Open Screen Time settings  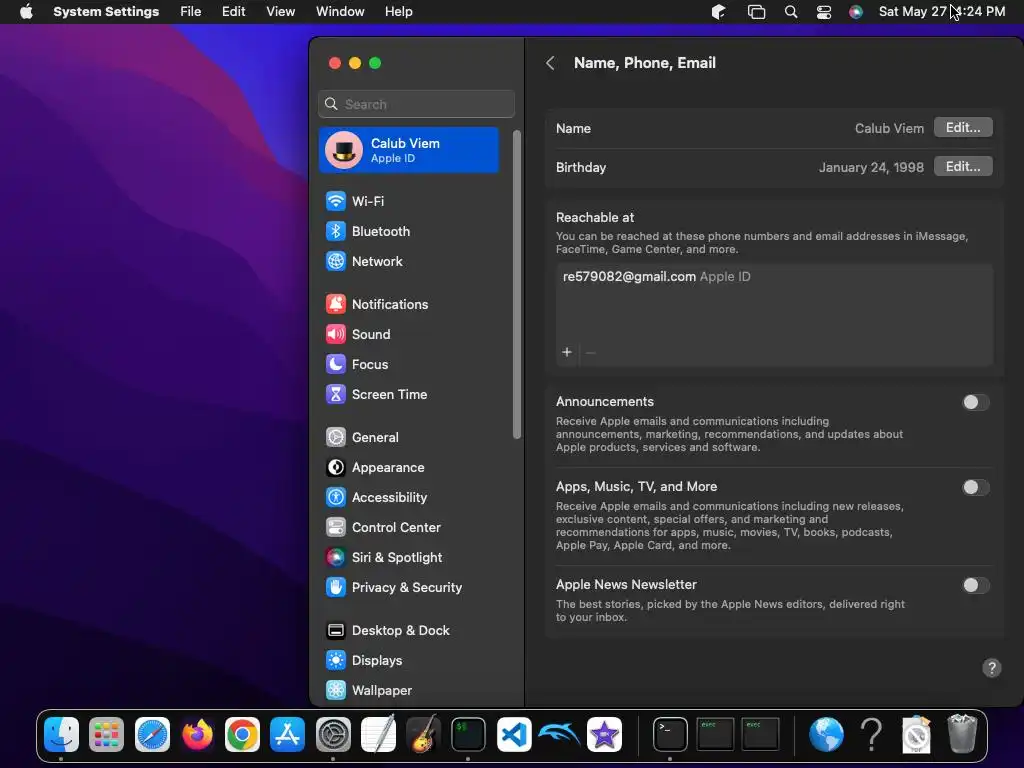pos(376,394)
